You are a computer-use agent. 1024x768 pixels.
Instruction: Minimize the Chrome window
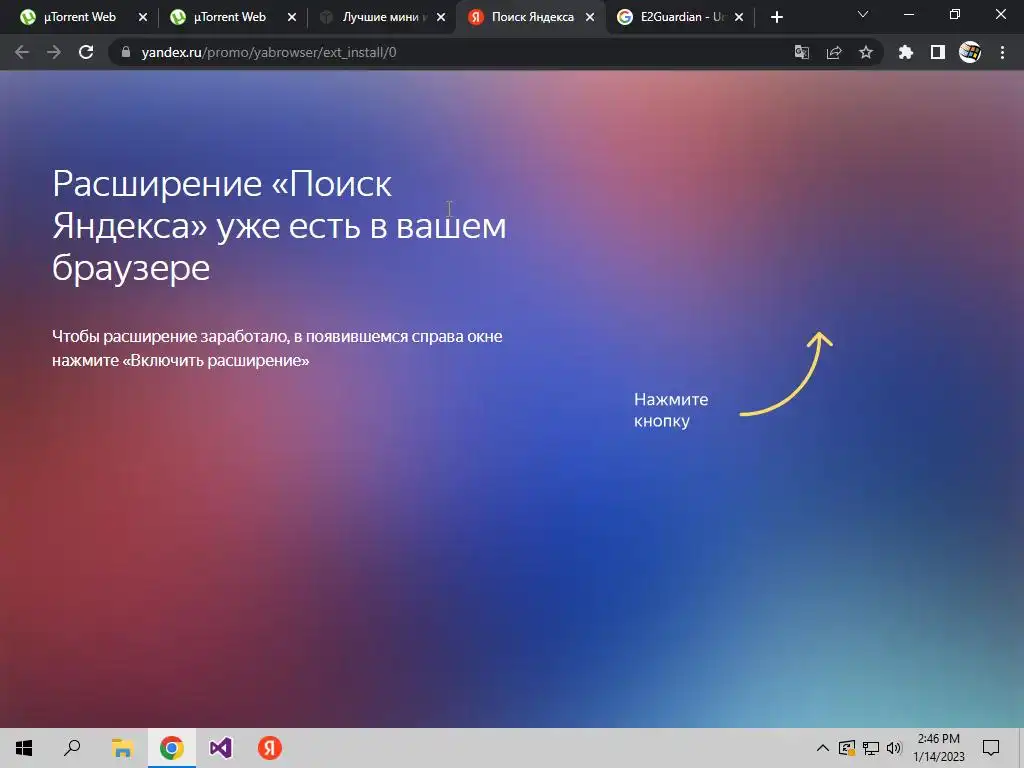click(909, 14)
